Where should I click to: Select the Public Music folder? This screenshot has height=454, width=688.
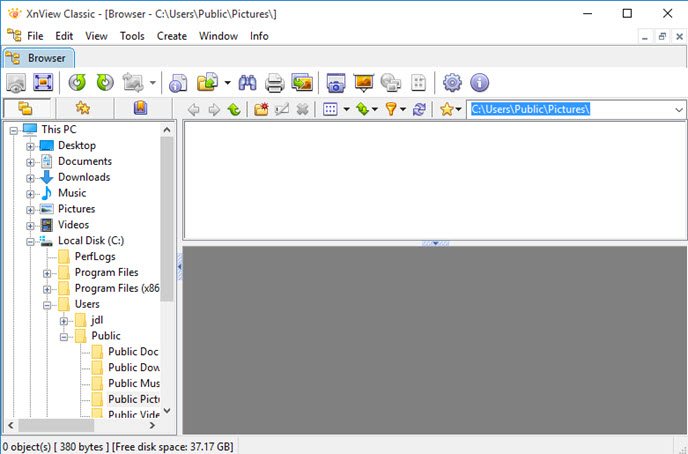tap(134, 383)
